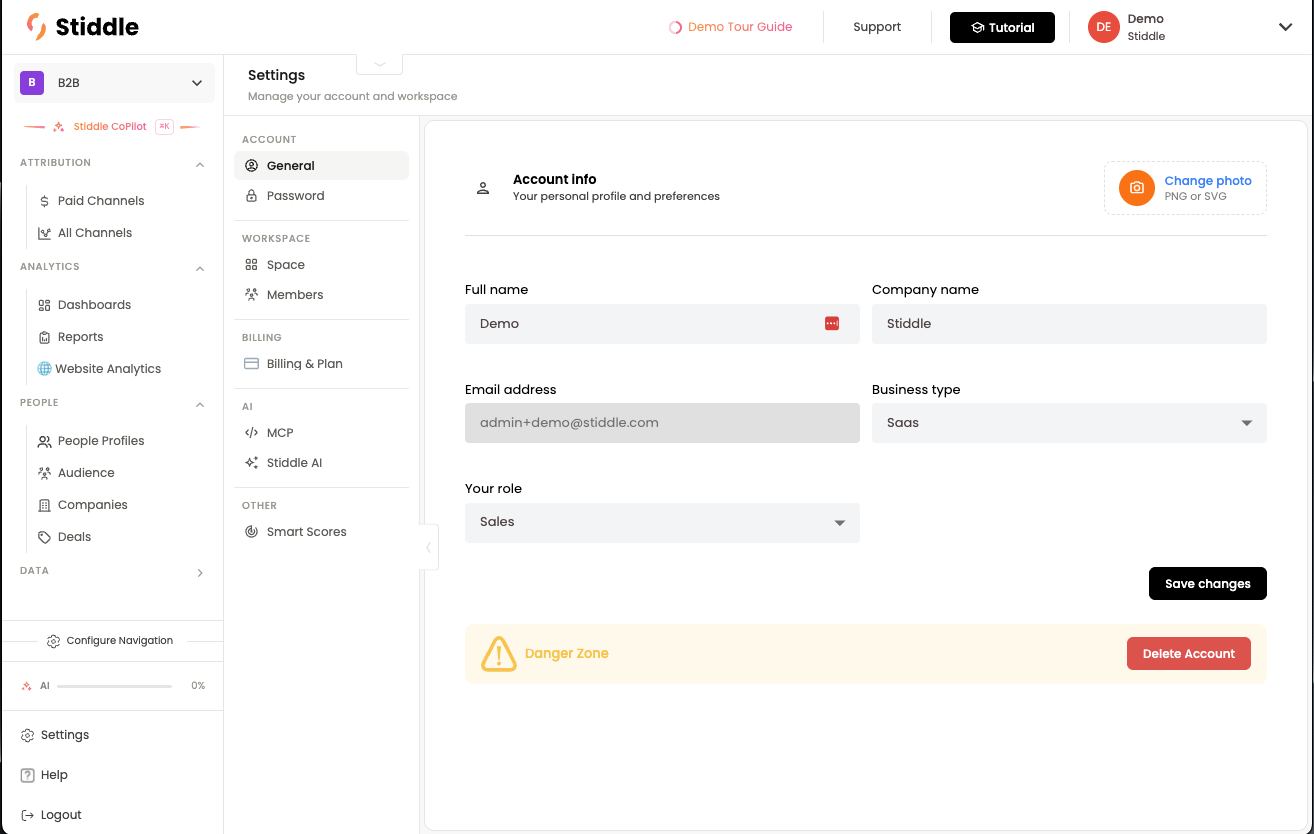
Task: Click the DE user avatar circle
Action: pyautogui.click(x=1103, y=27)
